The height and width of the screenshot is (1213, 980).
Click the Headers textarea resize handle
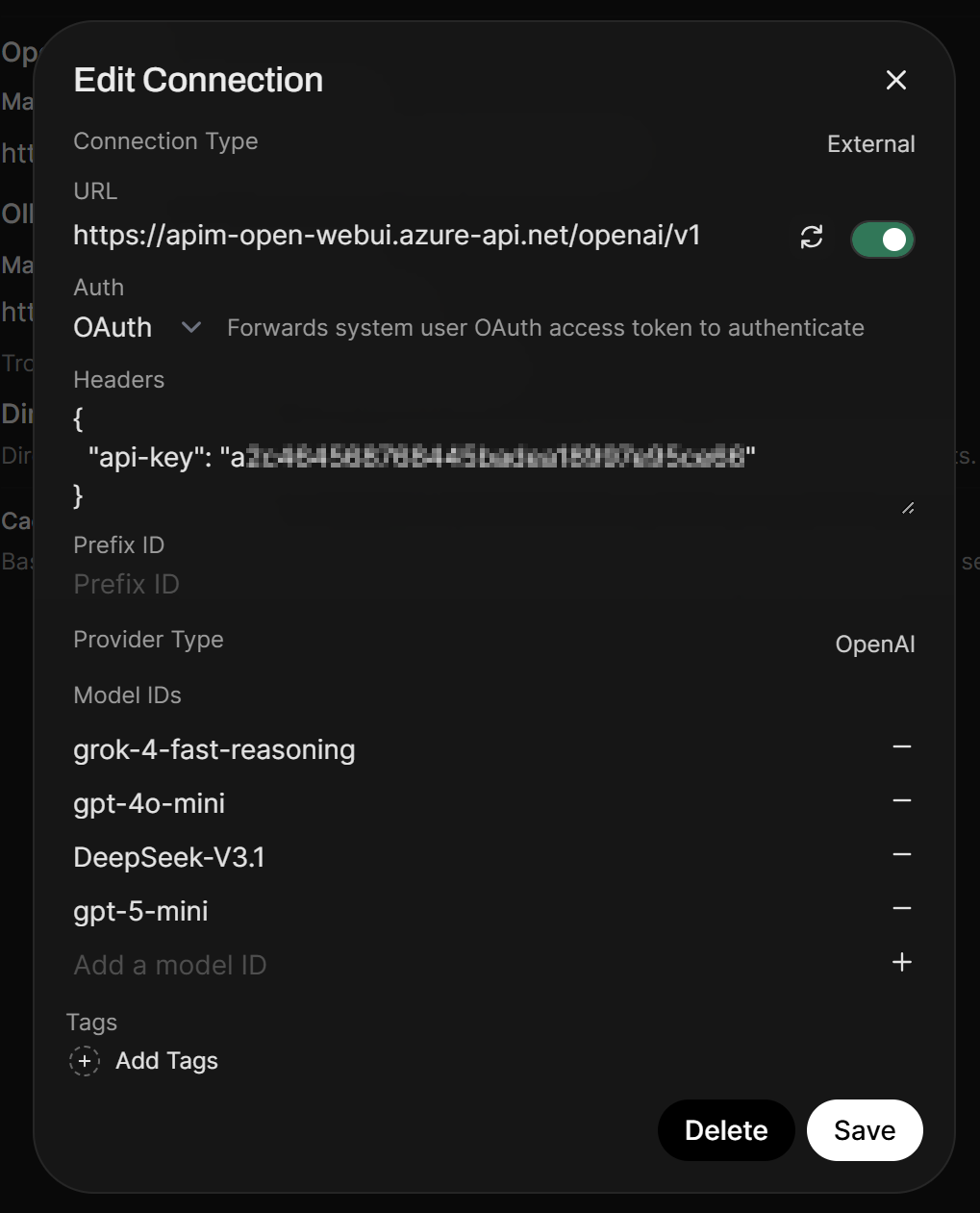click(908, 507)
